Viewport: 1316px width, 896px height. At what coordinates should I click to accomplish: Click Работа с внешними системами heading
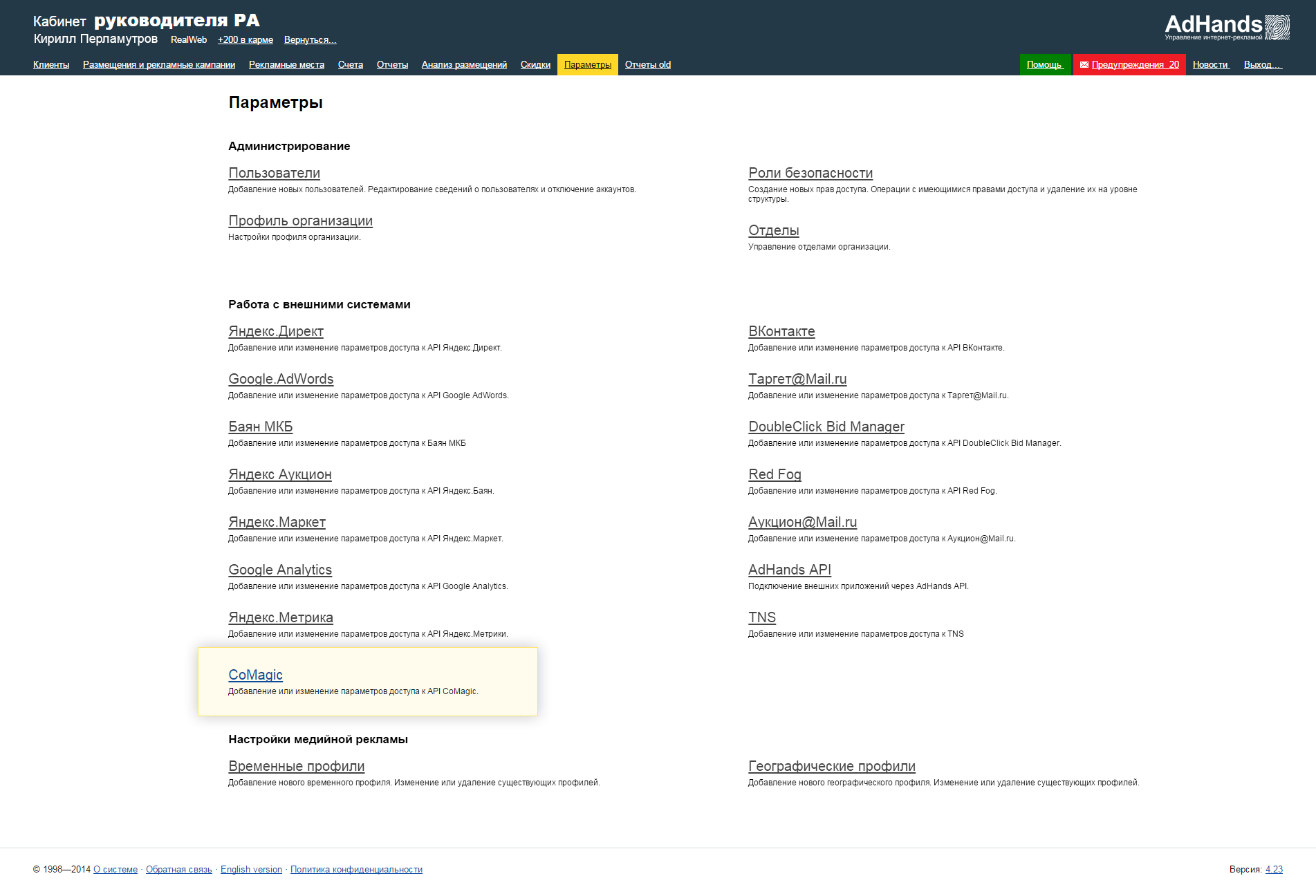[x=319, y=304]
